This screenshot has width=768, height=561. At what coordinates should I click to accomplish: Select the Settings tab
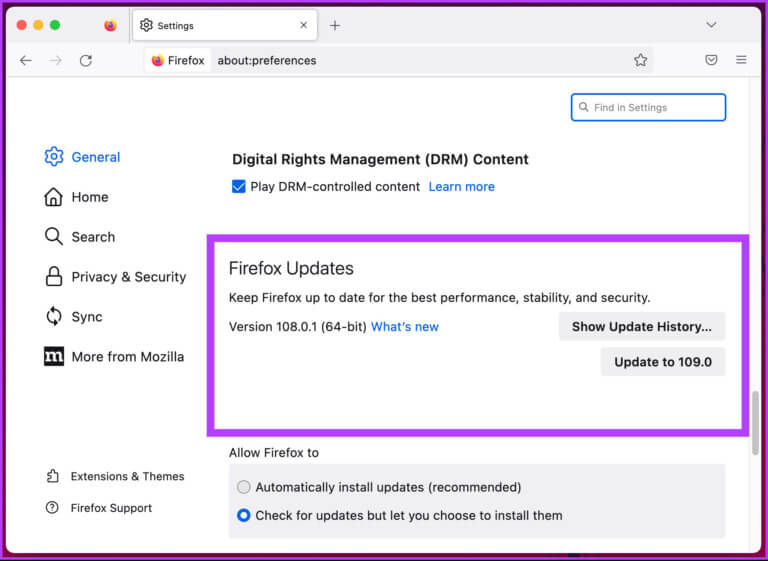coord(225,25)
